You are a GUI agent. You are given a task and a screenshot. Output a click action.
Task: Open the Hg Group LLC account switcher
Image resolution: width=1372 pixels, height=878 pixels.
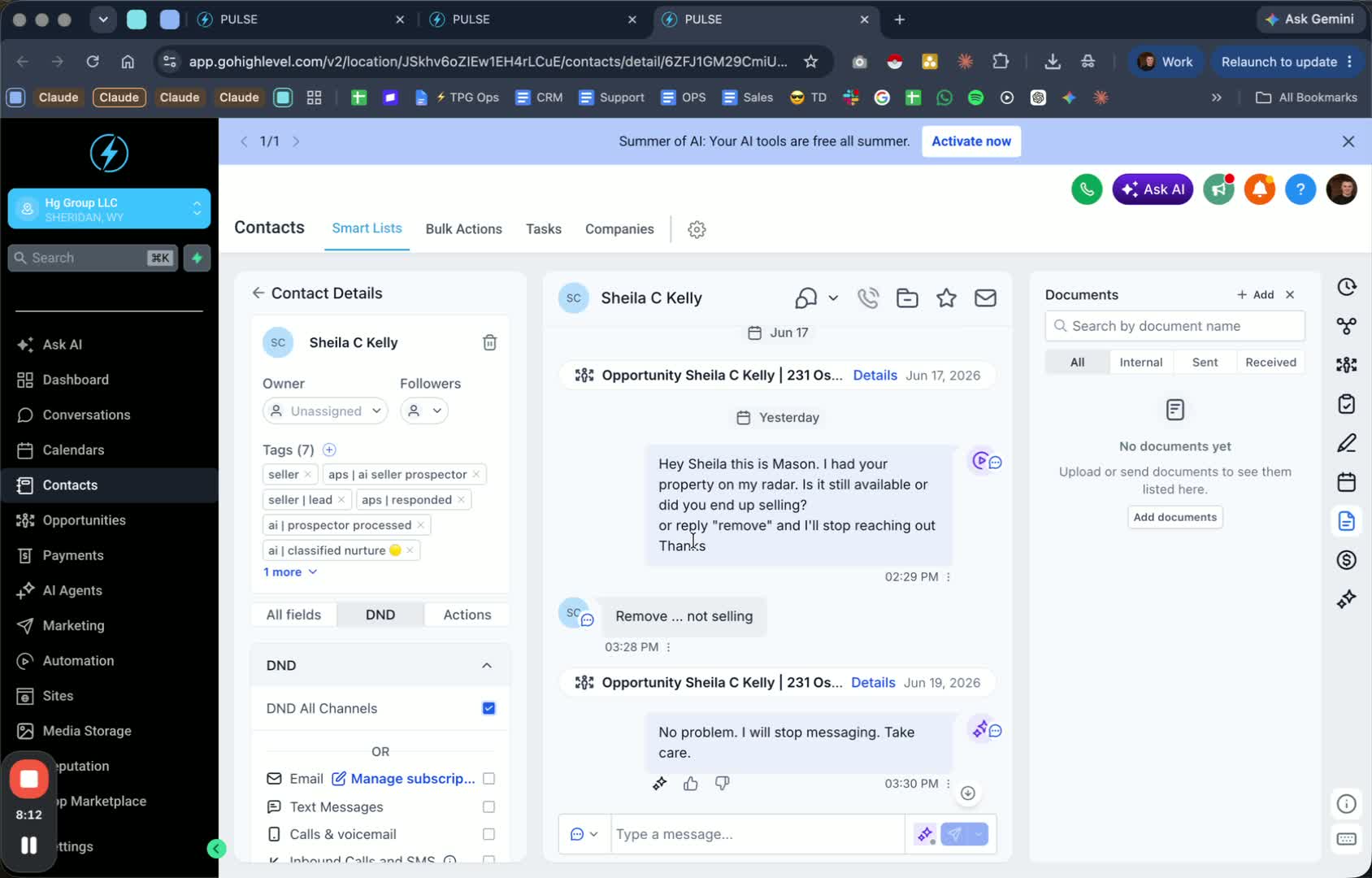click(109, 209)
